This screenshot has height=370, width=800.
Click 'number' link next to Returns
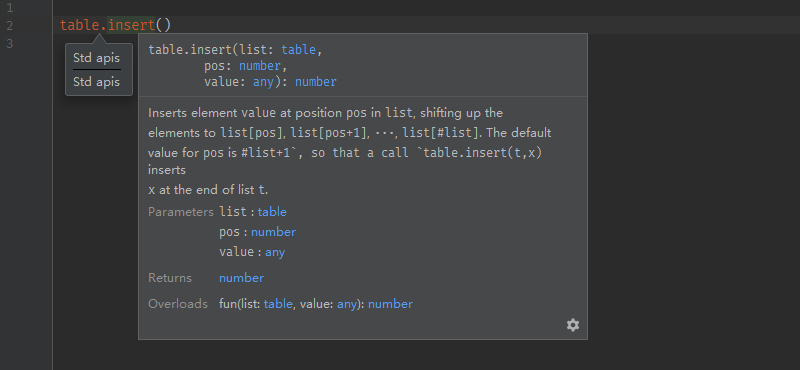pyautogui.click(x=241, y=278)
